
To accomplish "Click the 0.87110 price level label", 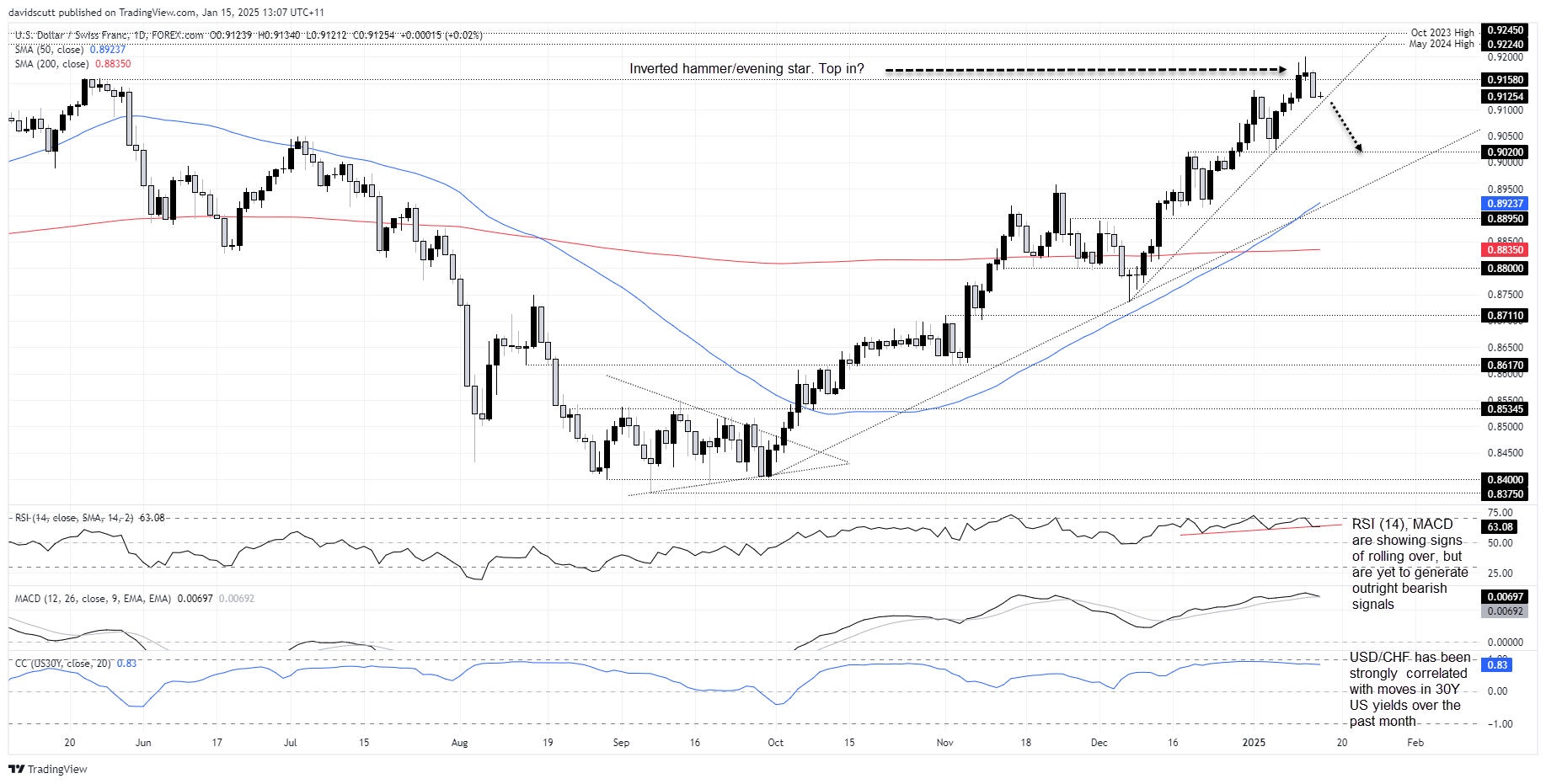I will pyautogui.click(x=1505, y=316).
